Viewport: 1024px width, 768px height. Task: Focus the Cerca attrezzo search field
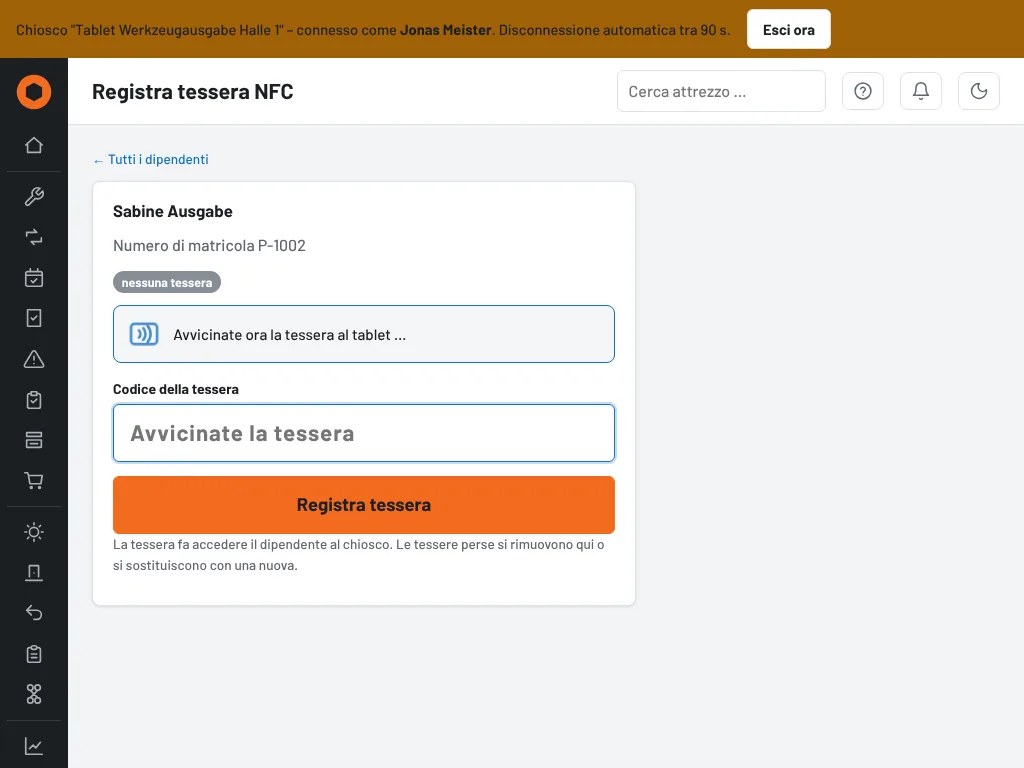(721, 91)
